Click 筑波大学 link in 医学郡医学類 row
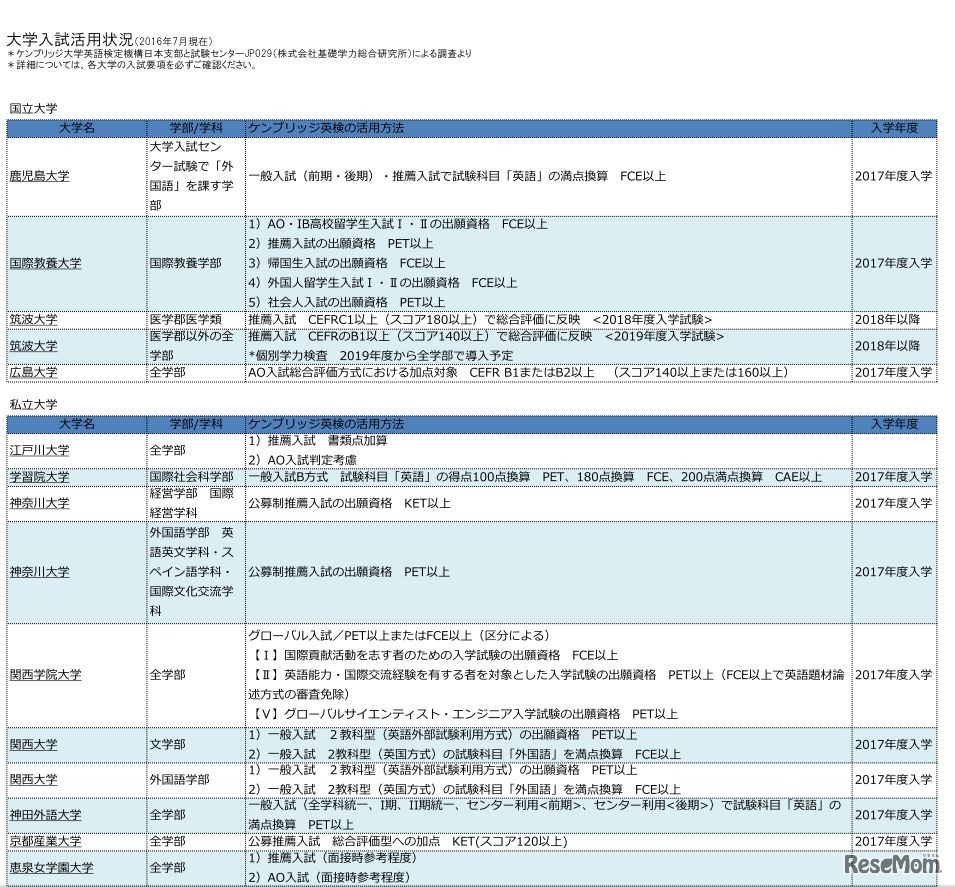955x887 pixels. click(x=33, y=319)
